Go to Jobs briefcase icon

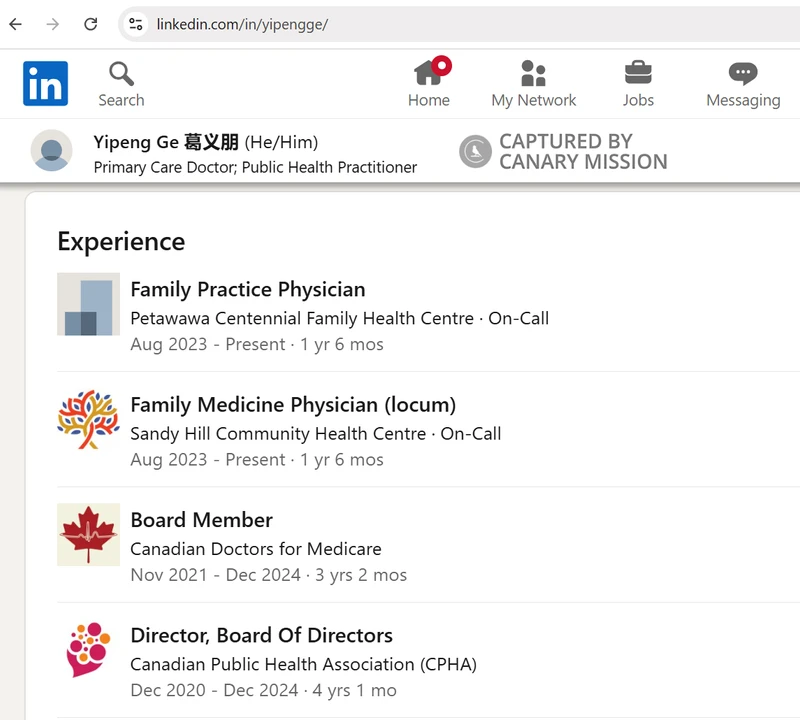[x=638, y=72]
